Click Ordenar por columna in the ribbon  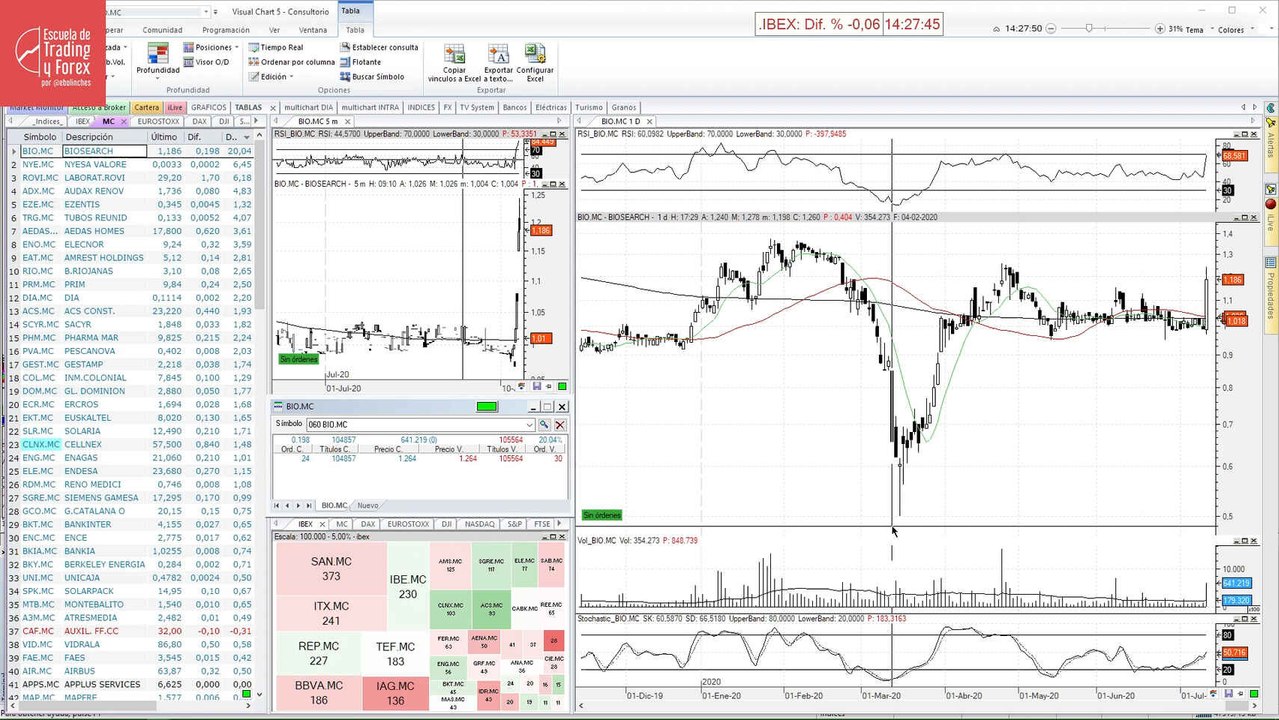[x=292, y=62]
